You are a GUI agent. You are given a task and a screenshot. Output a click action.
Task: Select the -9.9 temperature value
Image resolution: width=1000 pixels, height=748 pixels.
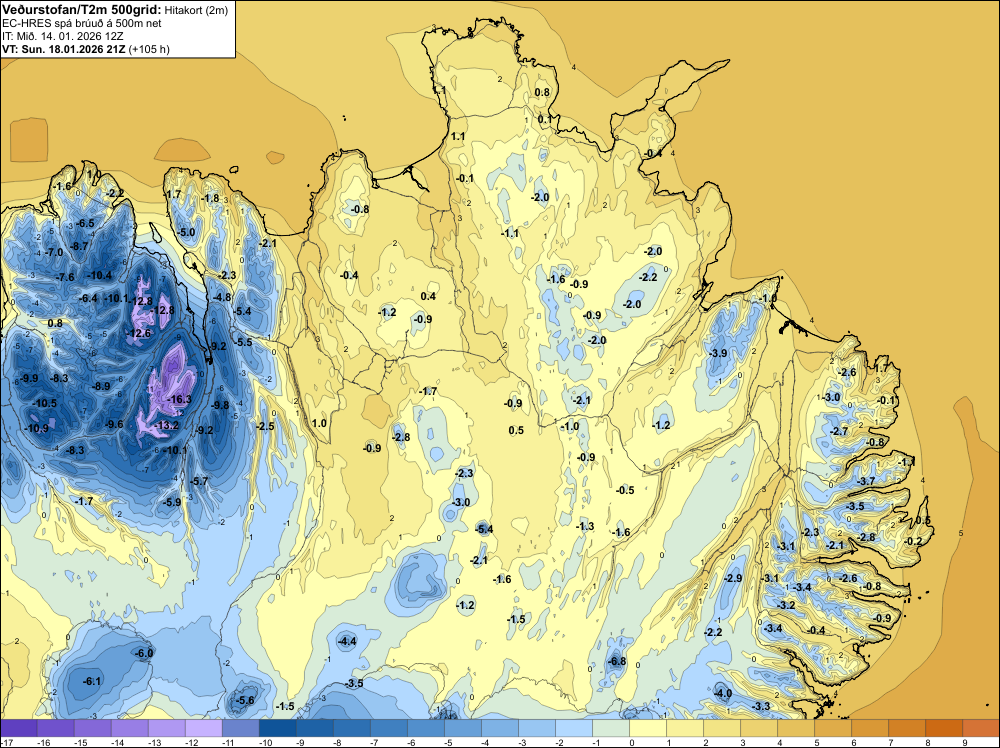pos(29,378)
